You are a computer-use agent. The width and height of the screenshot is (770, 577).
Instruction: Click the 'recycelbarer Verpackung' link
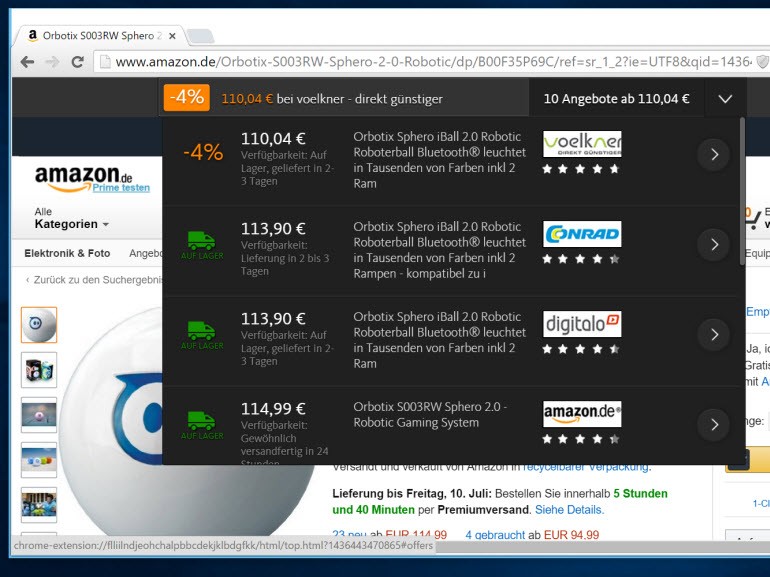pos(586,467)
